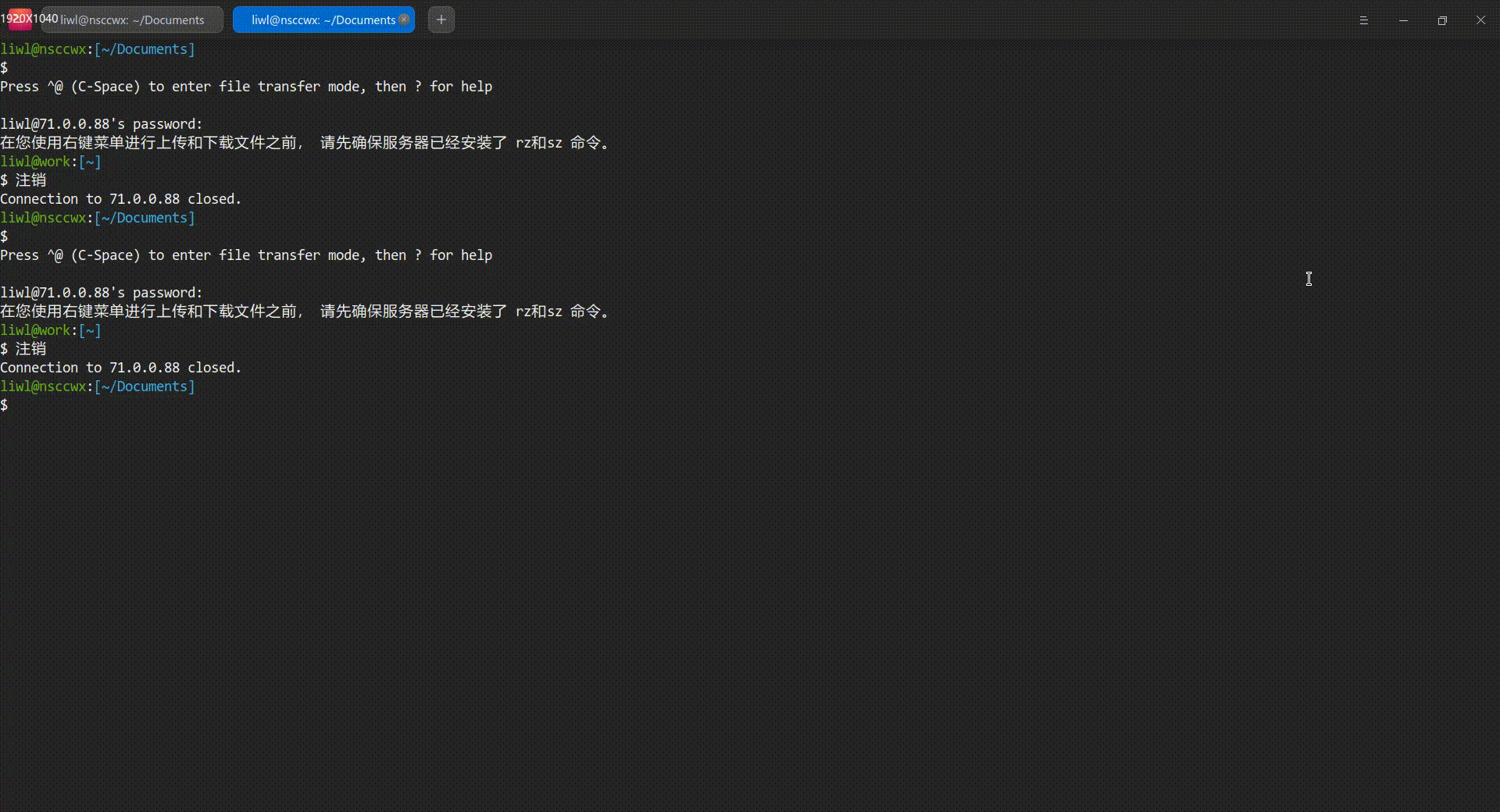
Task: Click the liwl@work:[~] remote prompt line
Action: click(50, 162)
